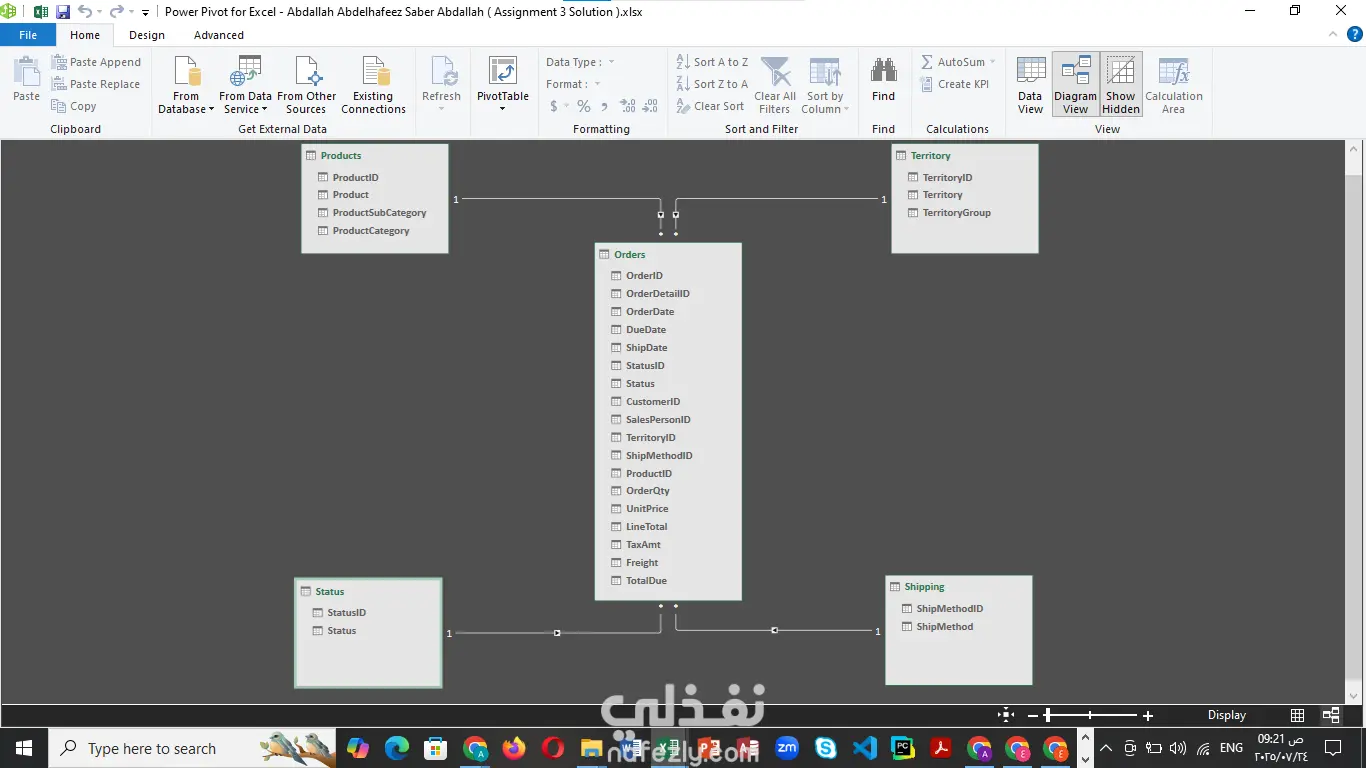Click Clear Sort
The width and height of the screenshot is (1366, 768).
pyautogui.click(x=710, y=106)
